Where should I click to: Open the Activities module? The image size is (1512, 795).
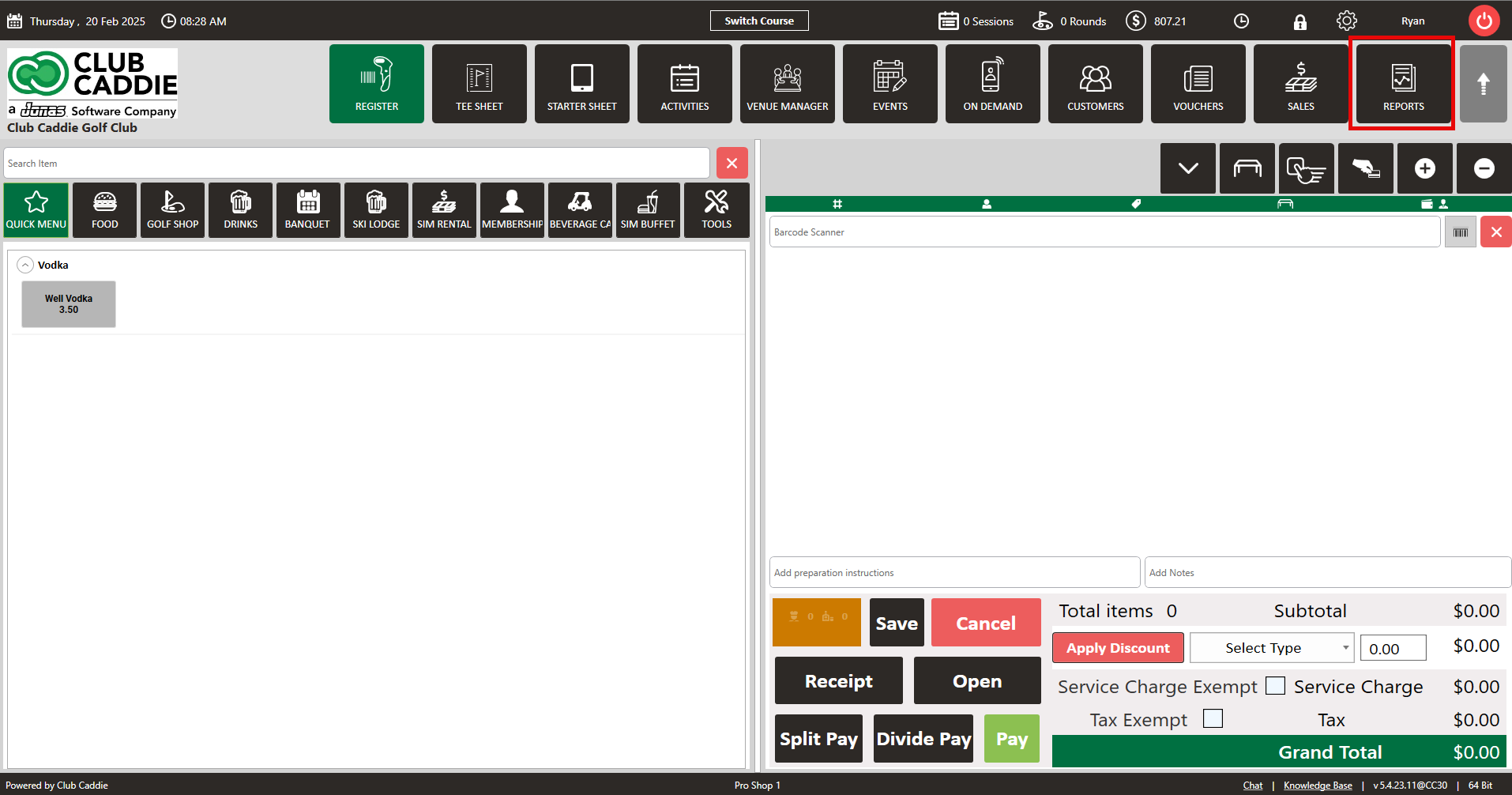click(x=685, y=84)
